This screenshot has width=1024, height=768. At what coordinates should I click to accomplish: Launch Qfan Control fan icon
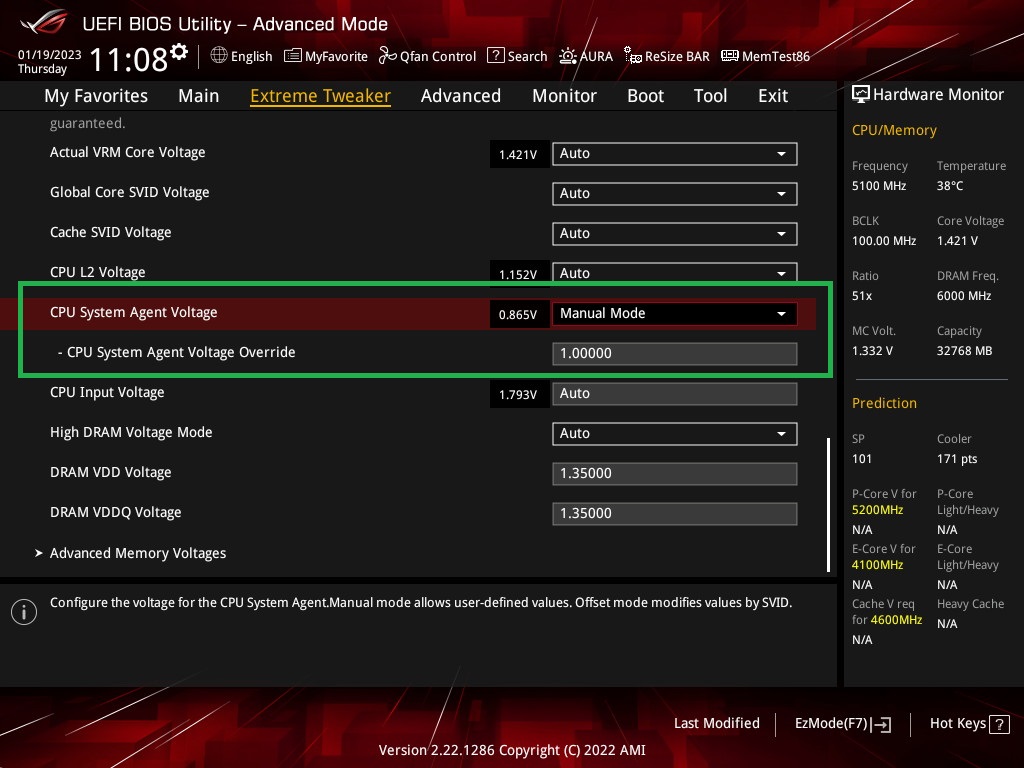pyautogui.click(x=388, y=56)
